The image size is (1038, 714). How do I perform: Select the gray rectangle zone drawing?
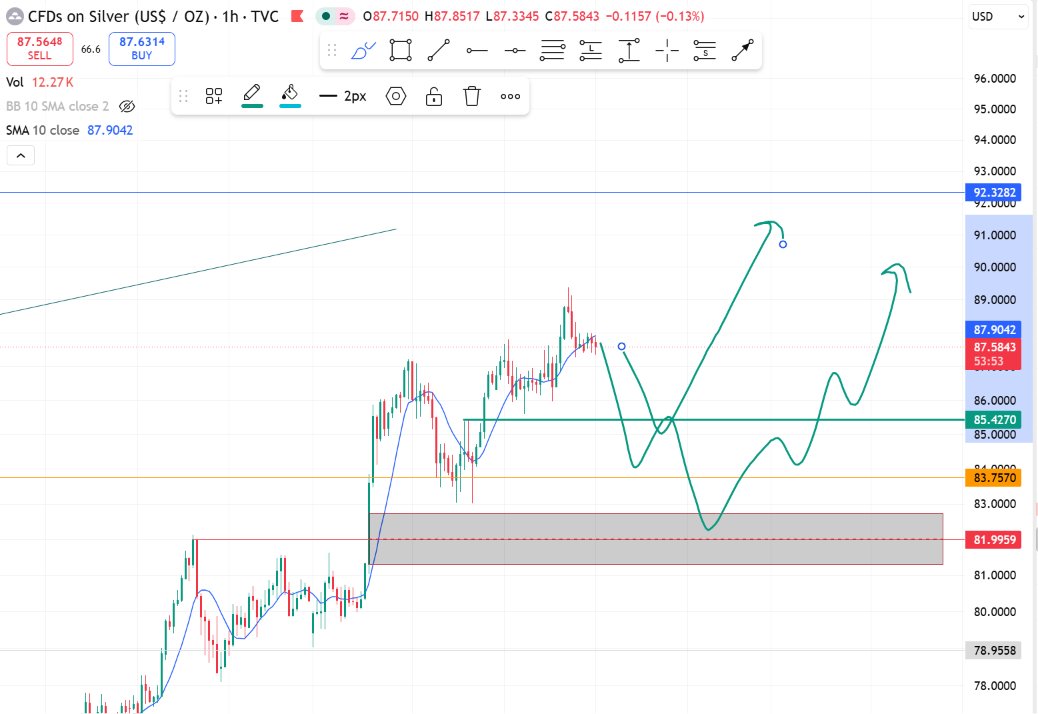tap(655, 539)
